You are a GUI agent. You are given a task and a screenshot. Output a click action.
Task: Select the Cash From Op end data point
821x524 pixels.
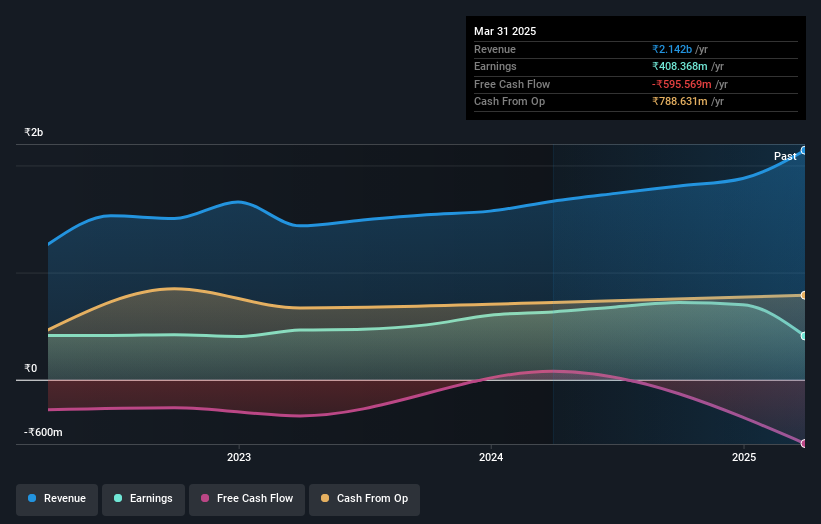click(x=804, y=295)
